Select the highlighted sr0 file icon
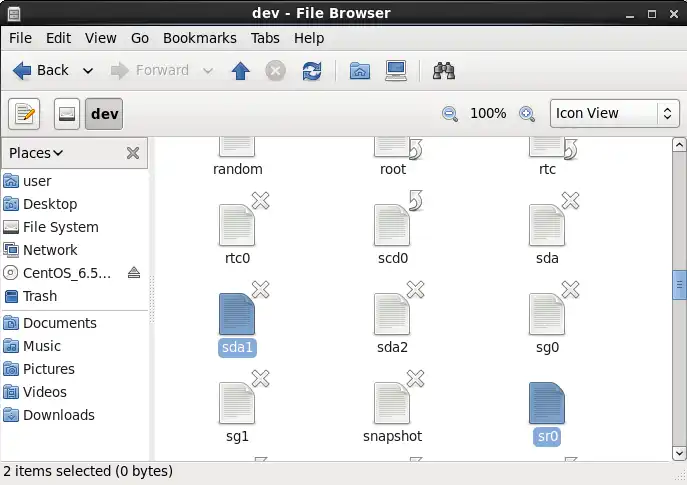687x485 pixels. point(547,403)
